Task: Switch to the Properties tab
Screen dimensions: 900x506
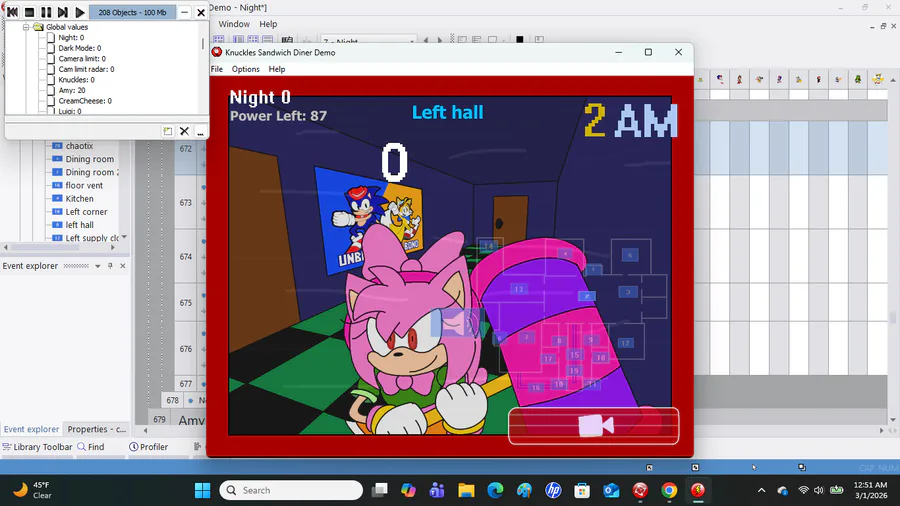Action: [96, 429]
